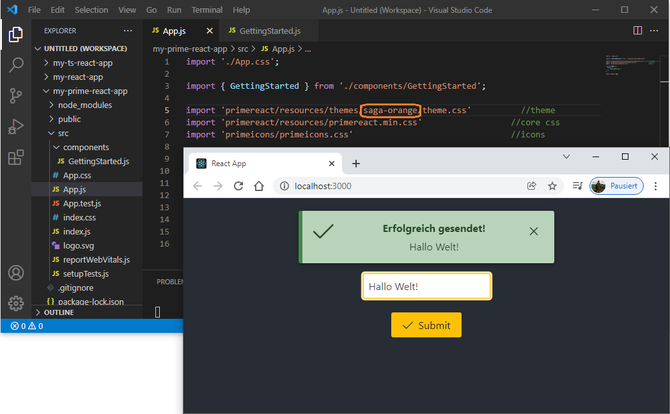Dismiss the success toast message
The image size is (670, 414).
[x=533, y=232]
